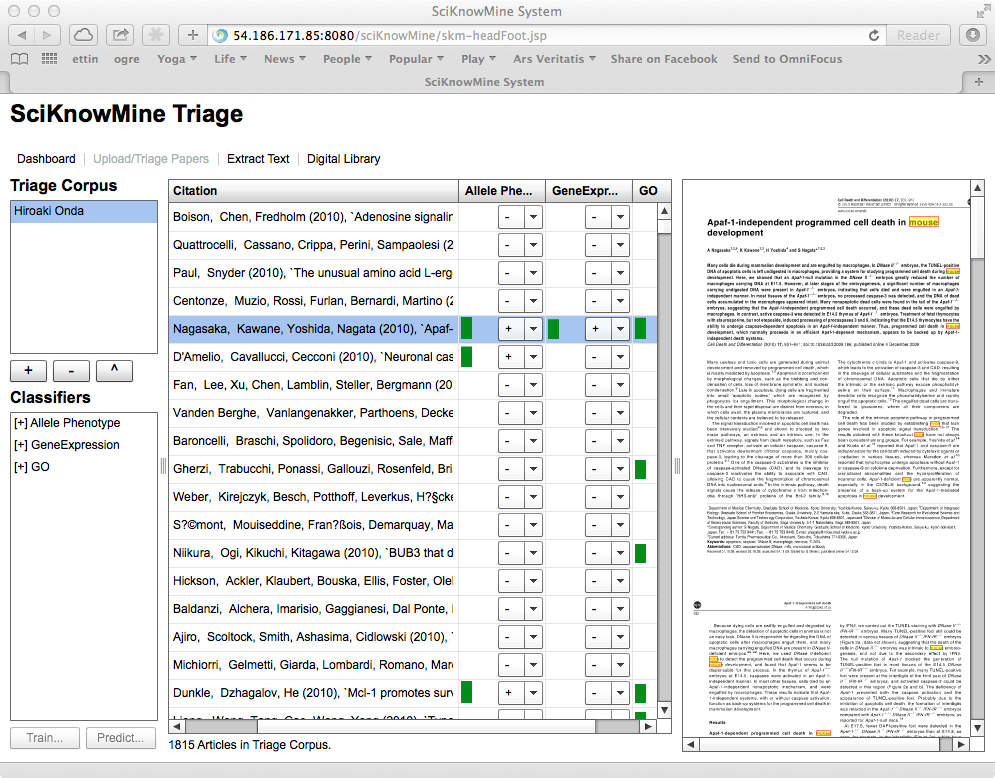Open Allele Phenotype dropdown in the Dunkle row

533,693
